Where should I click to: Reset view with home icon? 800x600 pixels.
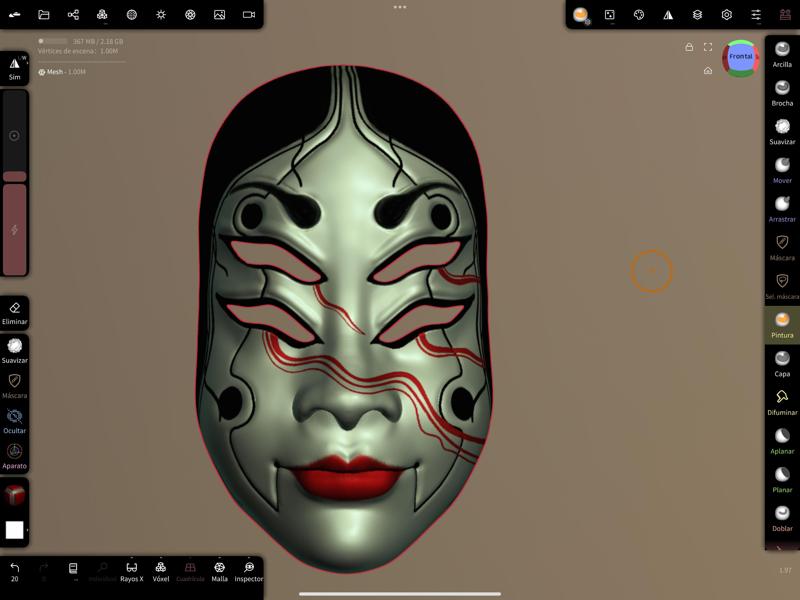click(708, 70)
